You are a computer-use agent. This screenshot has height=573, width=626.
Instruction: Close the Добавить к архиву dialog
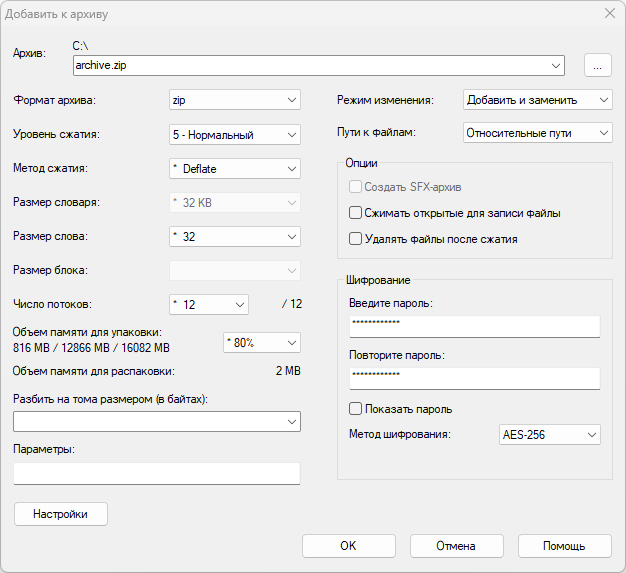coord(608,13)
